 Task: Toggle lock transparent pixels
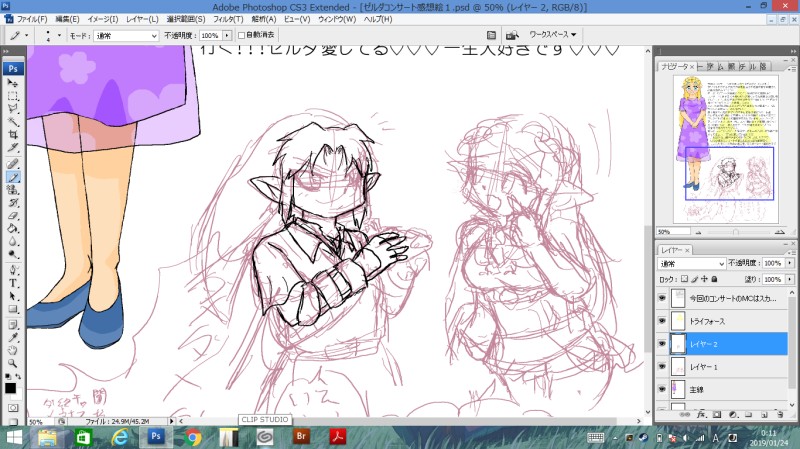(685, 279)
